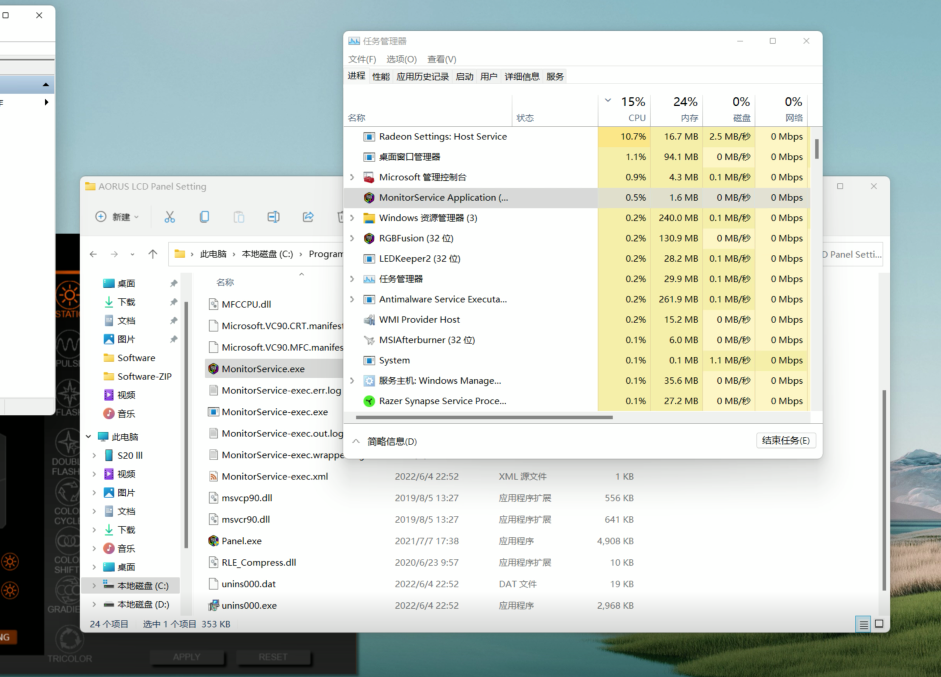
Task: Click the Panel.exe file icon
Action: coord(213,541)
